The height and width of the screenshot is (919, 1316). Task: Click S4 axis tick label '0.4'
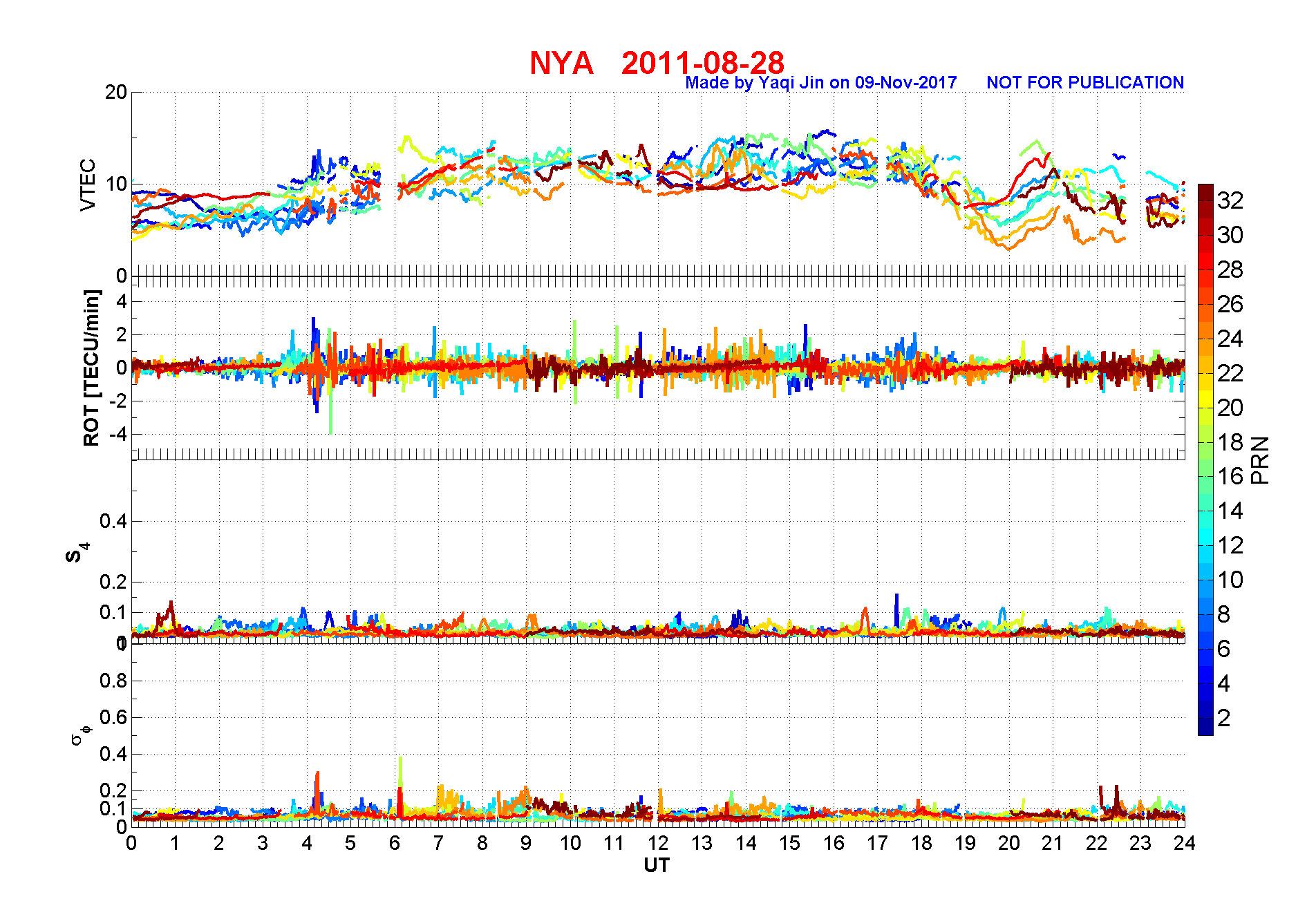(x=114, y=521)
